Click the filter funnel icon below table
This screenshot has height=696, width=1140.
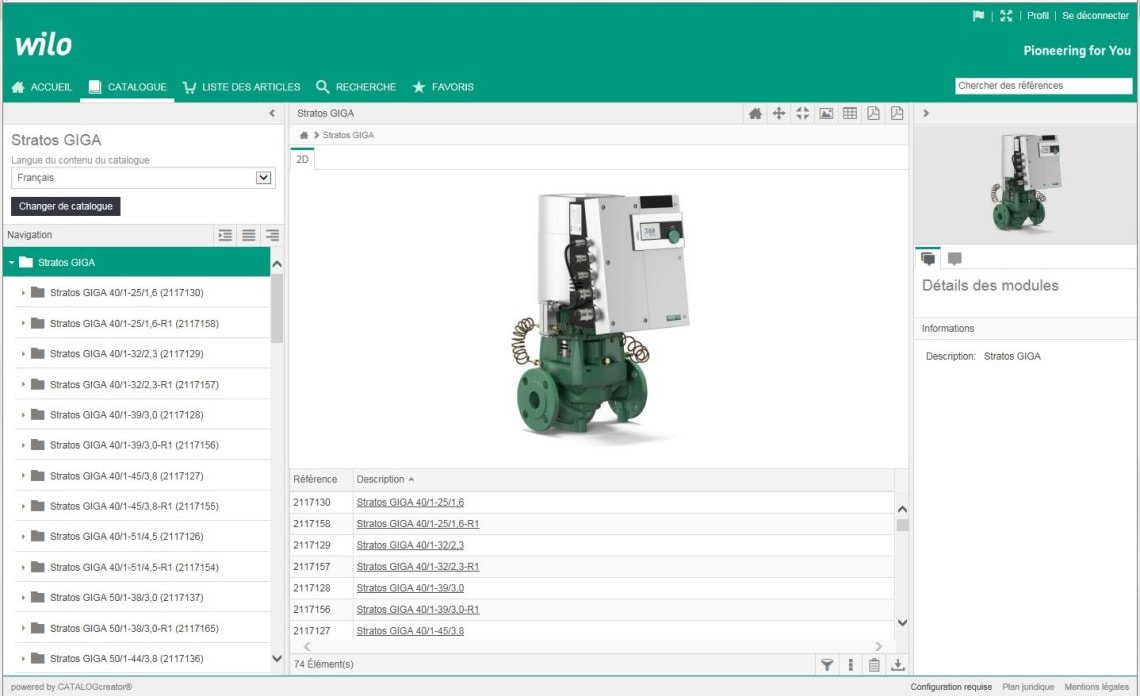[x=827, y=665]
